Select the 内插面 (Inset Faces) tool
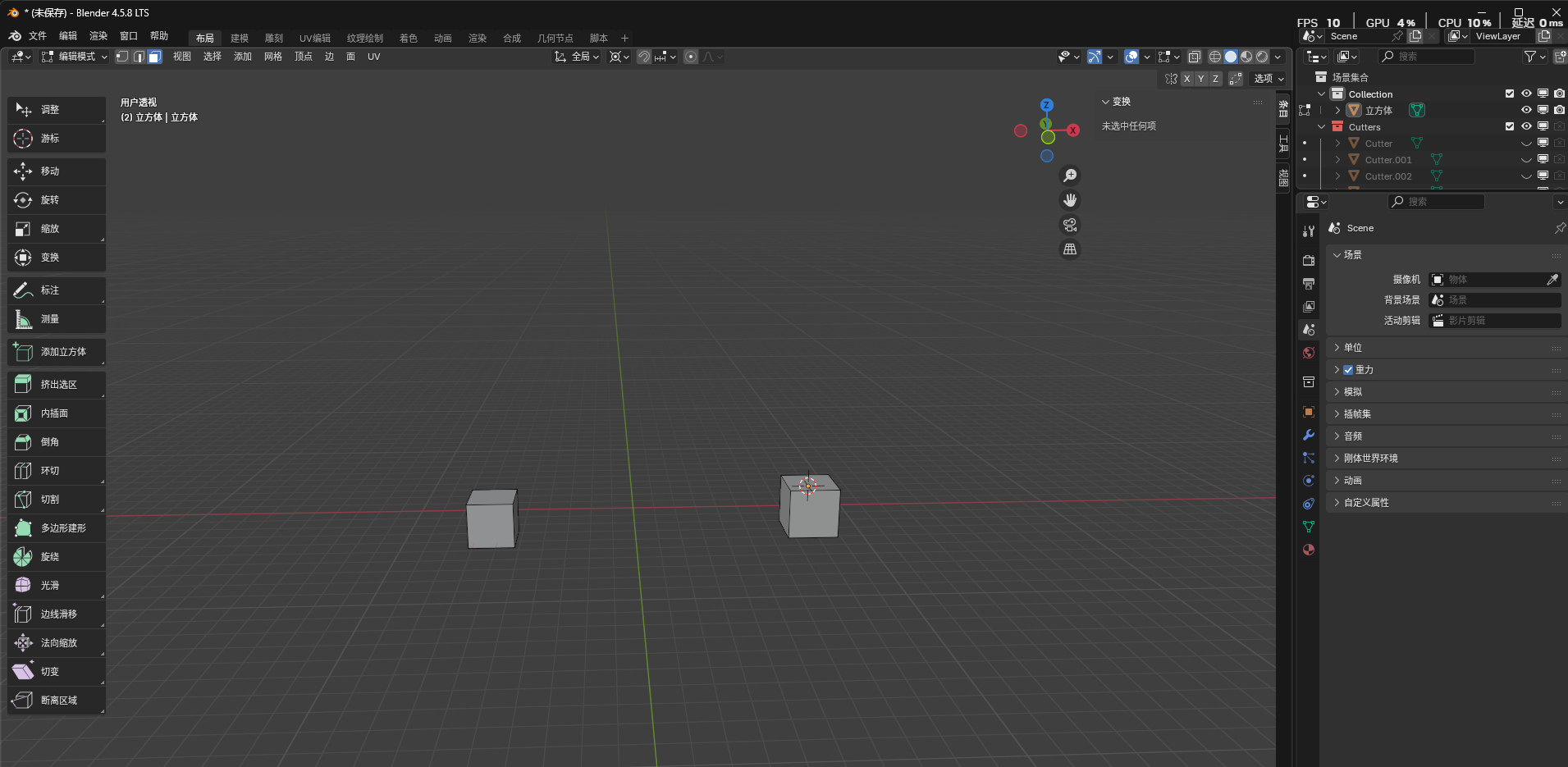The image size is (1568, 767). 57,413
